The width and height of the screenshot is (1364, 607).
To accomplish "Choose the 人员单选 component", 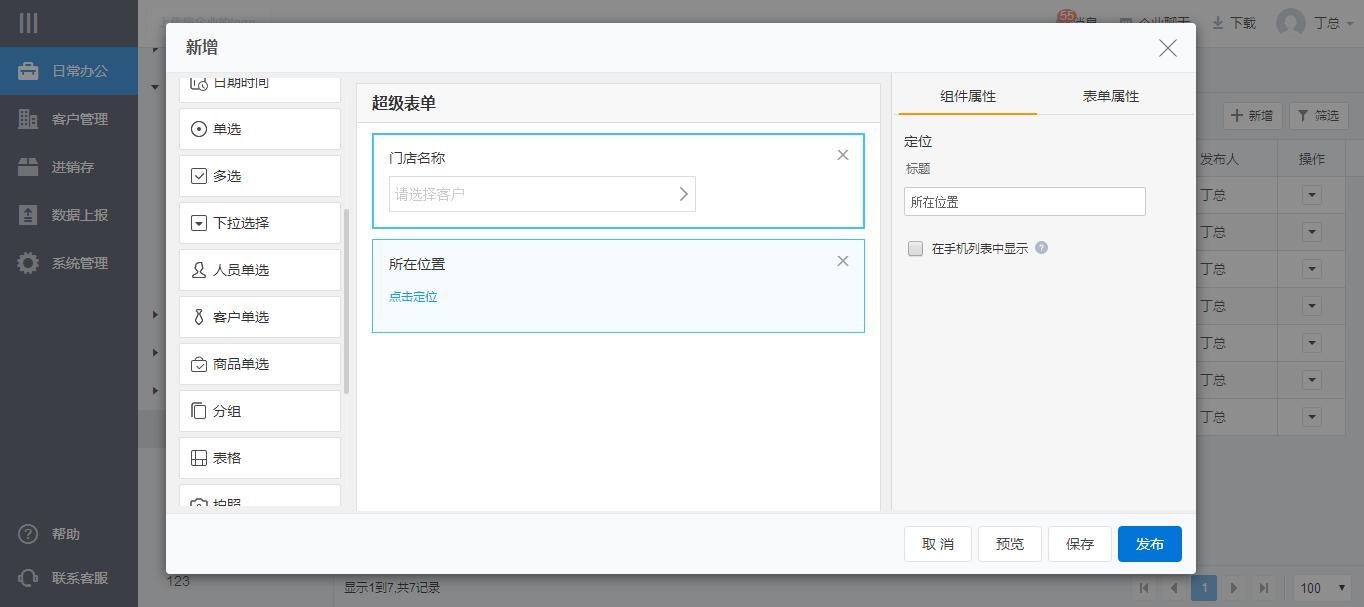I will pyautogui.click(x=259, y=270).
